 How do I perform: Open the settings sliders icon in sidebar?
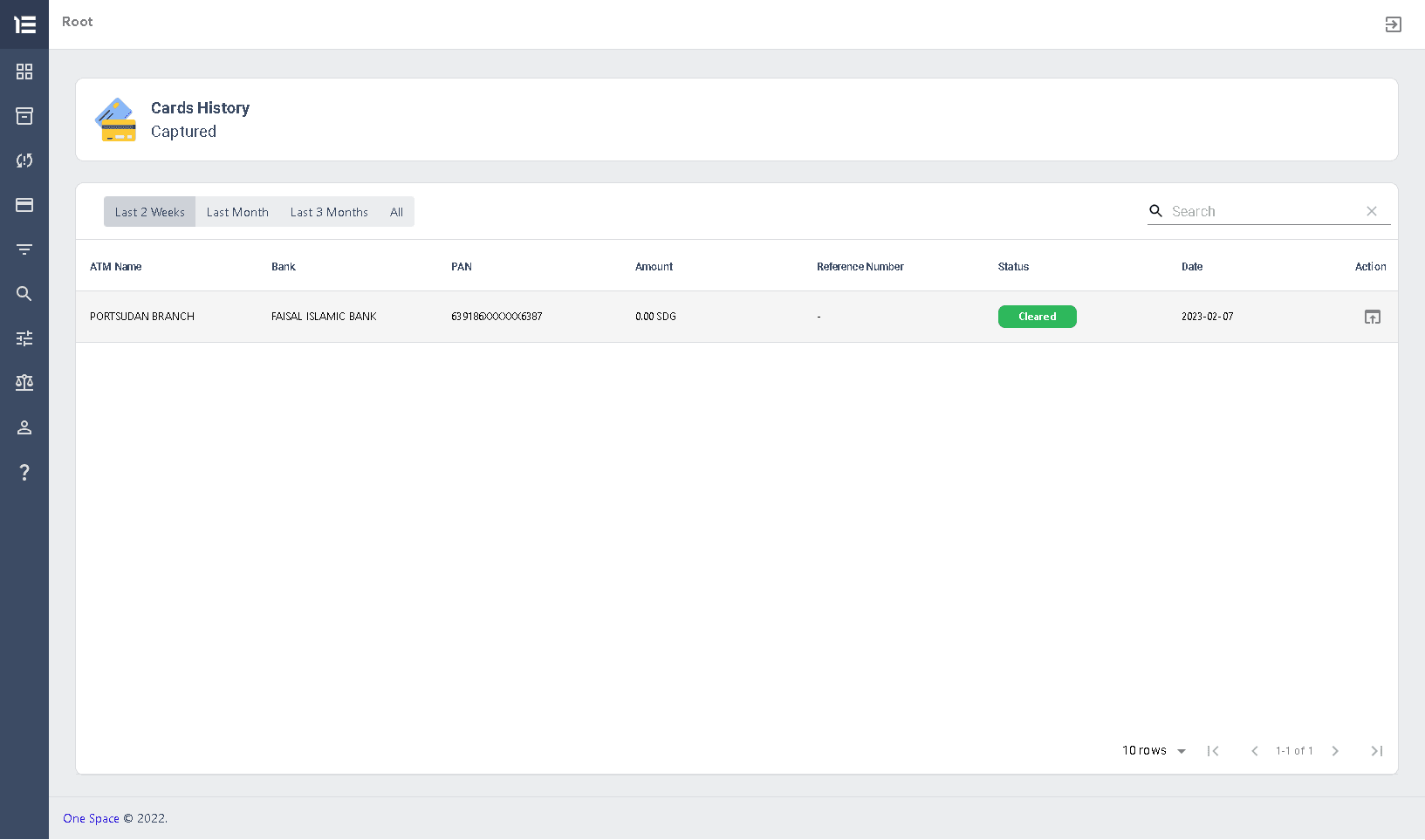[x=24, y=338]
